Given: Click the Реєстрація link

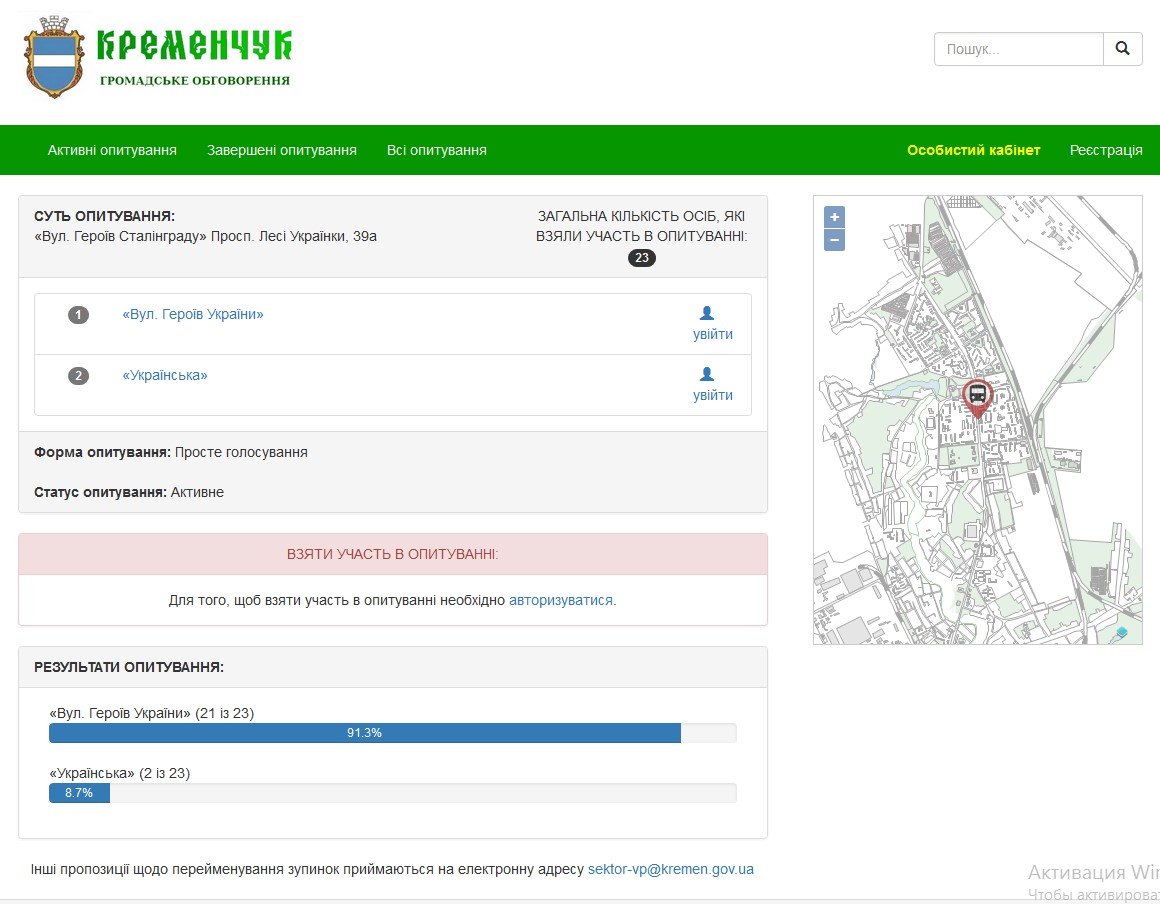Looking at the screenshot, I should (x=1105, y=150).
